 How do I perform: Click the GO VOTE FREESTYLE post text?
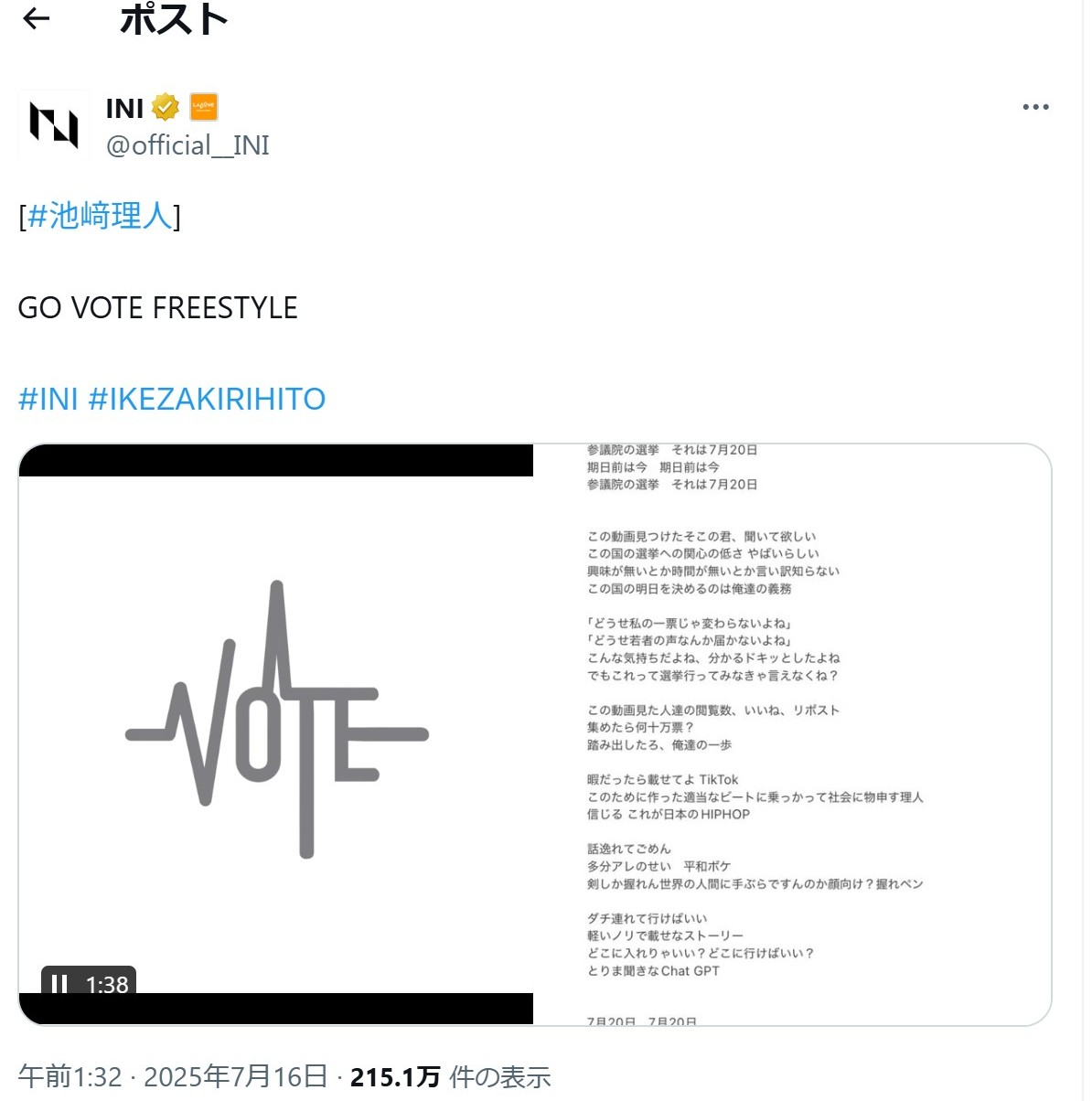(157, 308)
